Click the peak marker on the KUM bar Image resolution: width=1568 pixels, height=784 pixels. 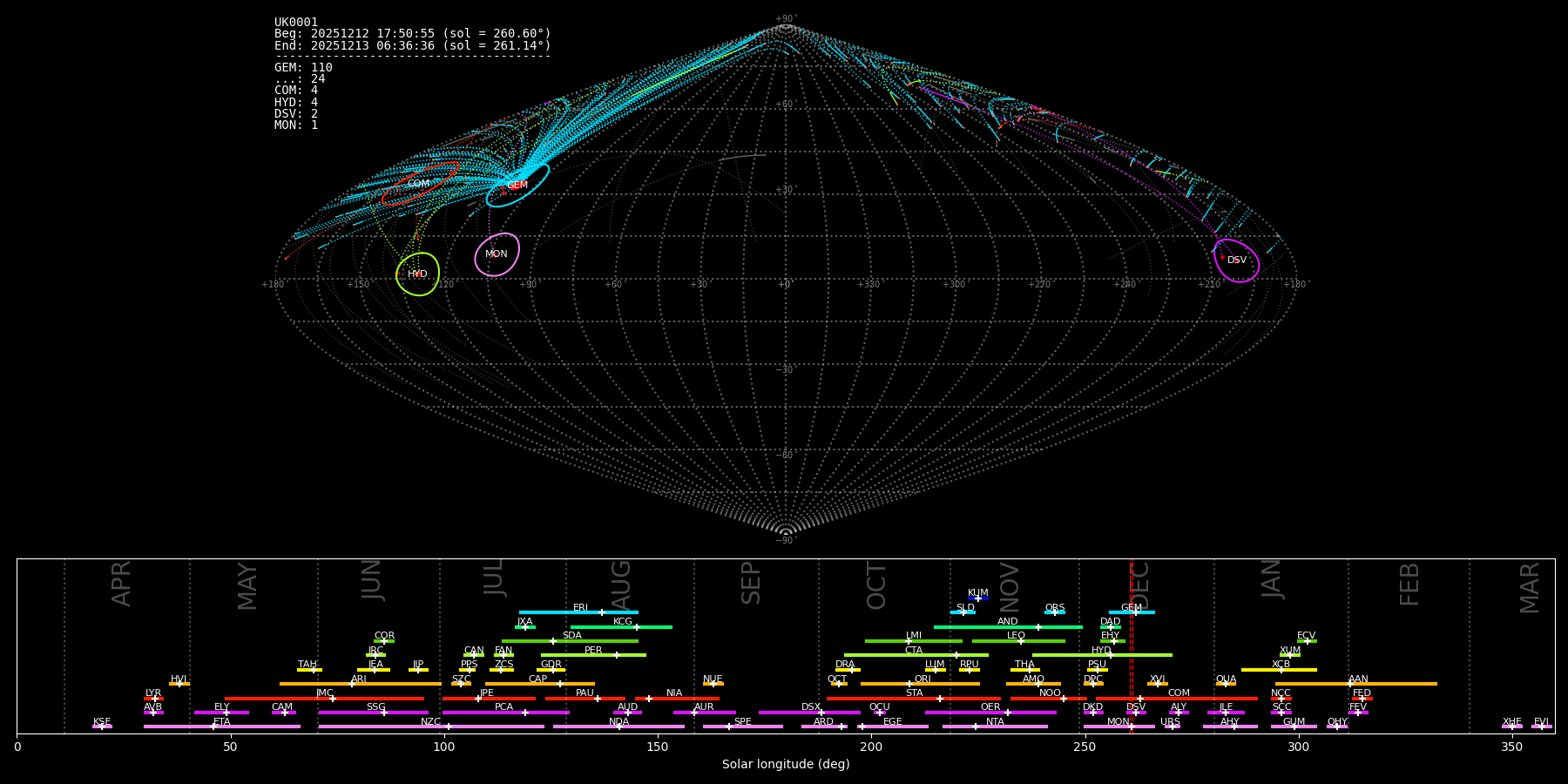click(977, 598)
